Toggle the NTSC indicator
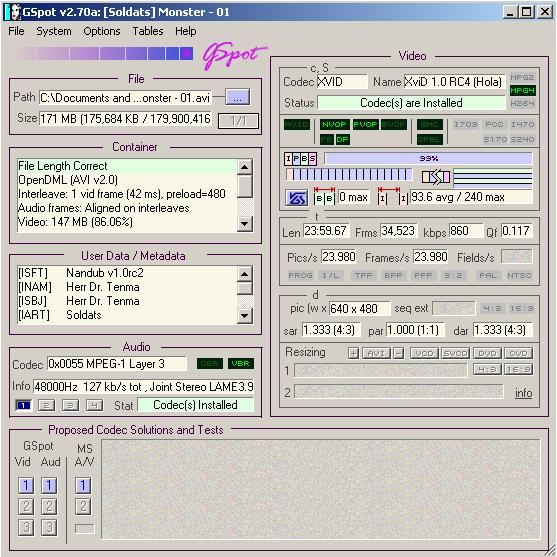 click(x=519, y=275)
